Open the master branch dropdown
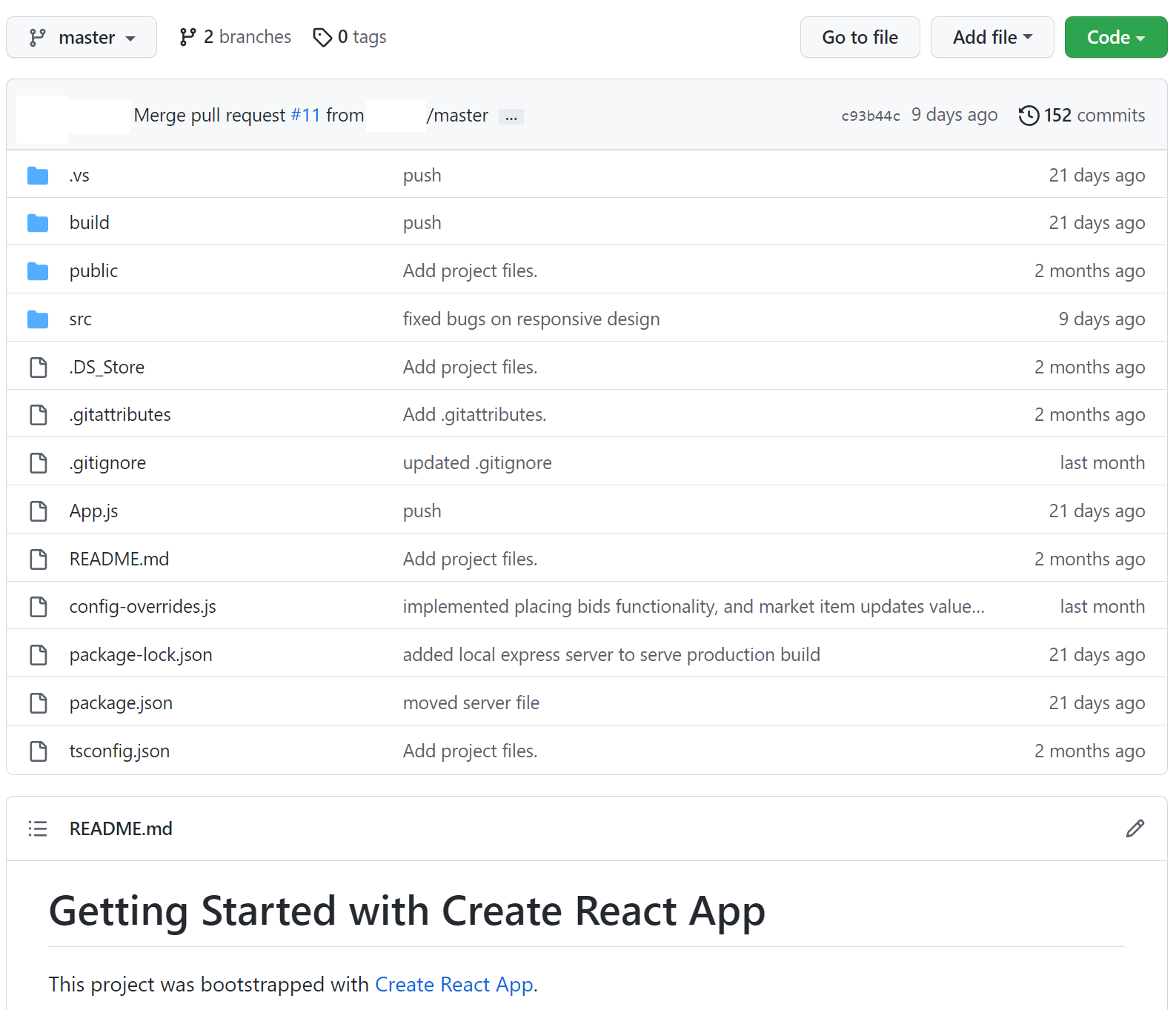 tap(82, 37)
